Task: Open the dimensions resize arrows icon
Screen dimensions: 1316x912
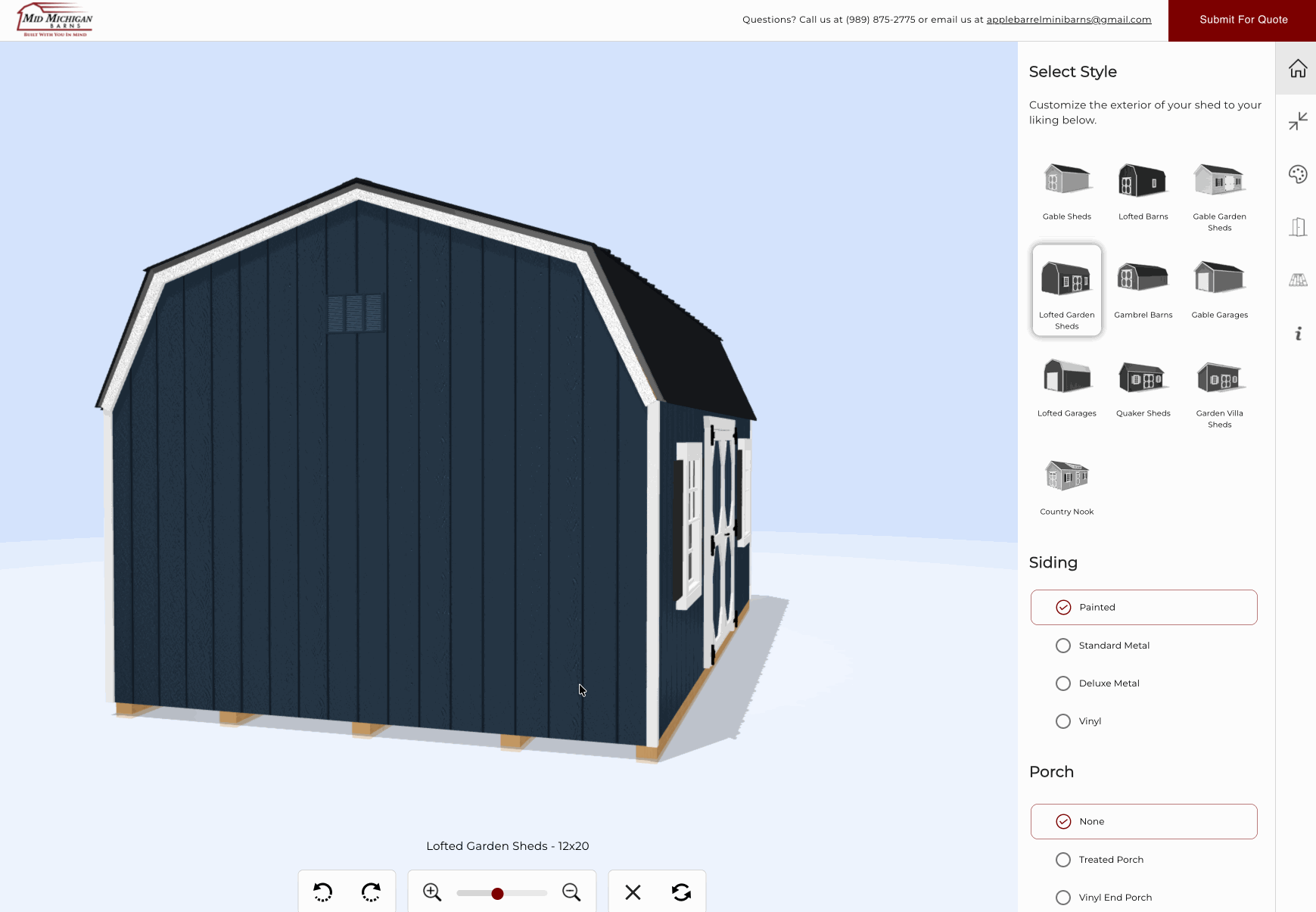Action: pyautogui.click(x=1297, y=121)
